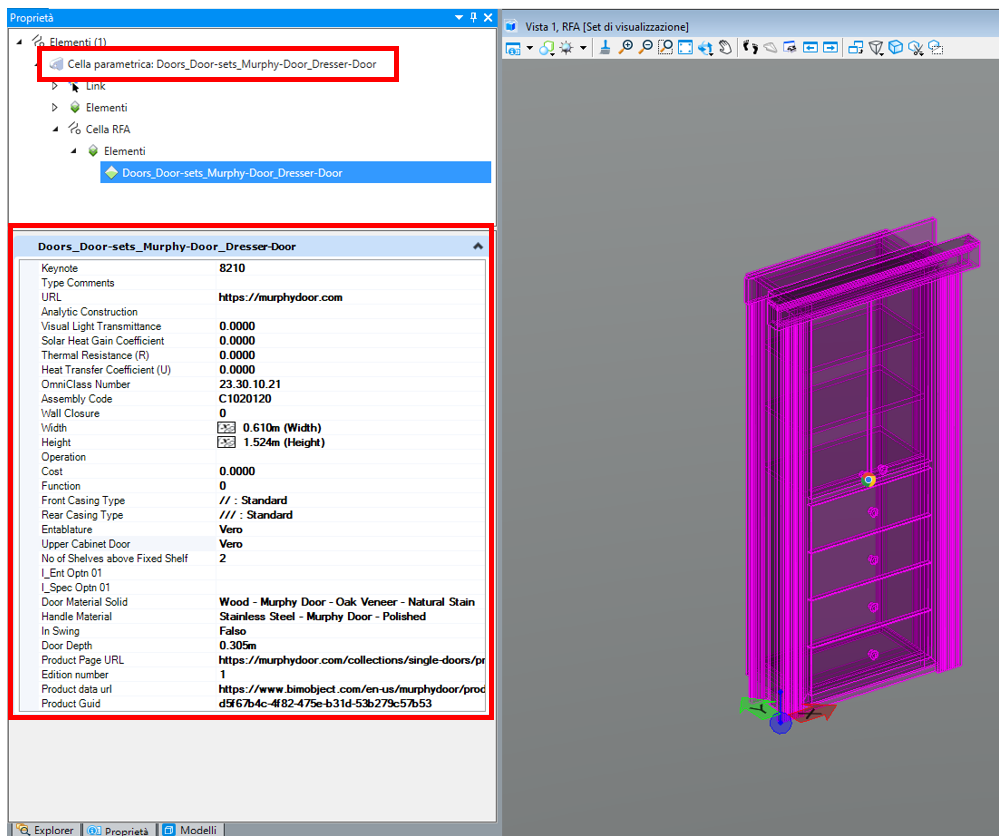This screenshot has height=837, width=1002.
Task: Click the Assembly Code value C1020120
Action: (245, 399)
